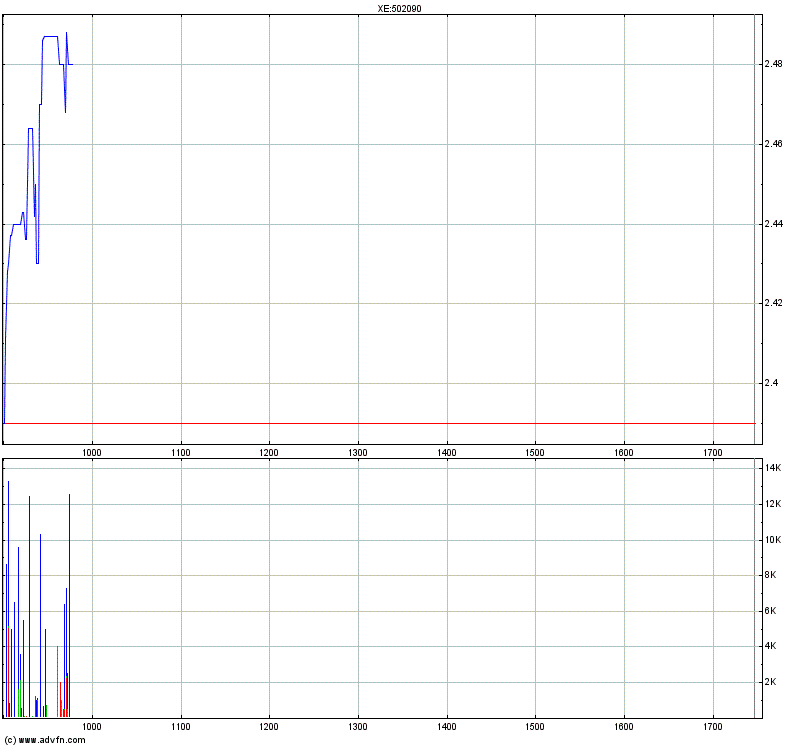Click 1200 time label under price chart
The image size is (800, 747).
[269, 453]
